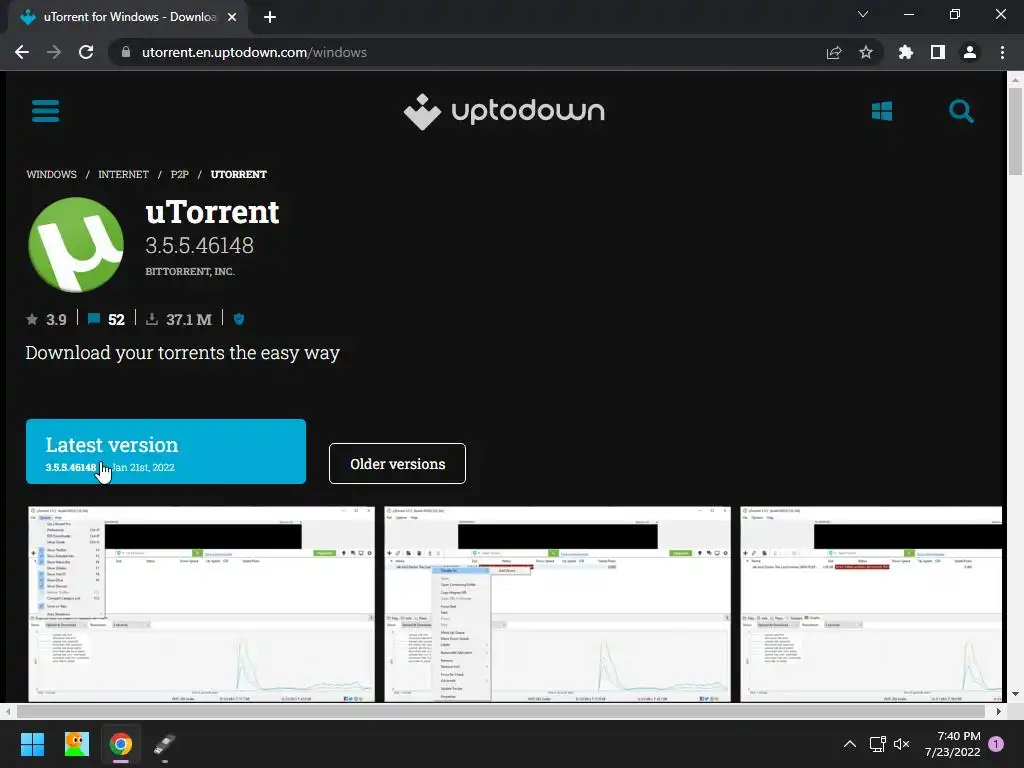Click the scroll down arrow
This screenshot has height=768, width=1024.
1015,694
